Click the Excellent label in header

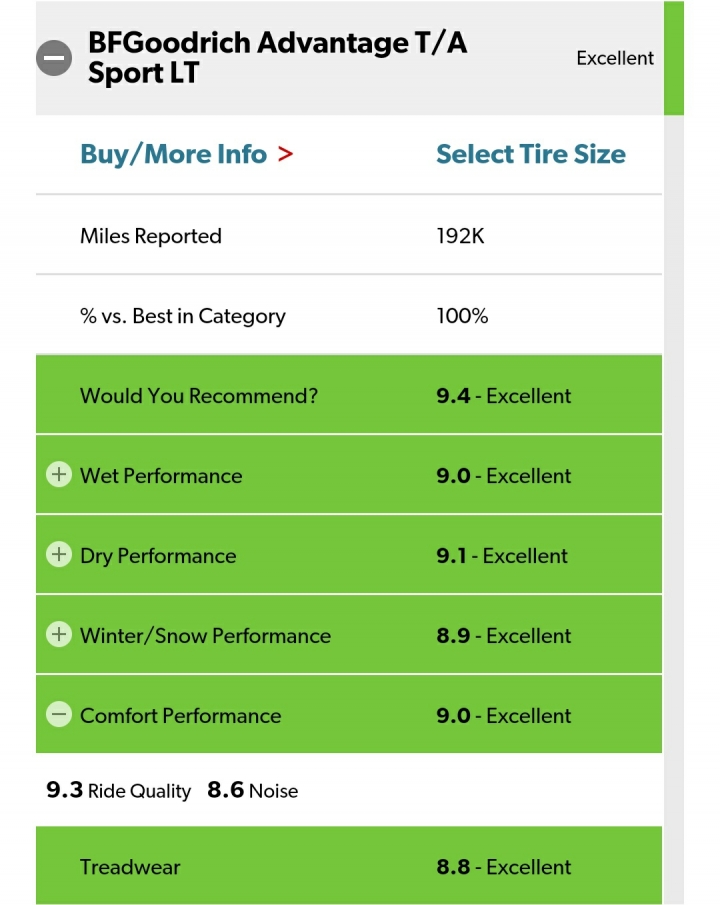pyautogui.click(x=614, y=58)
